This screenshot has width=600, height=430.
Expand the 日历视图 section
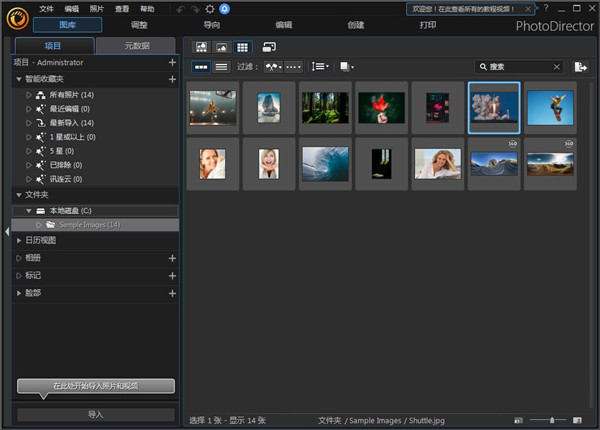tap(19, 240)
